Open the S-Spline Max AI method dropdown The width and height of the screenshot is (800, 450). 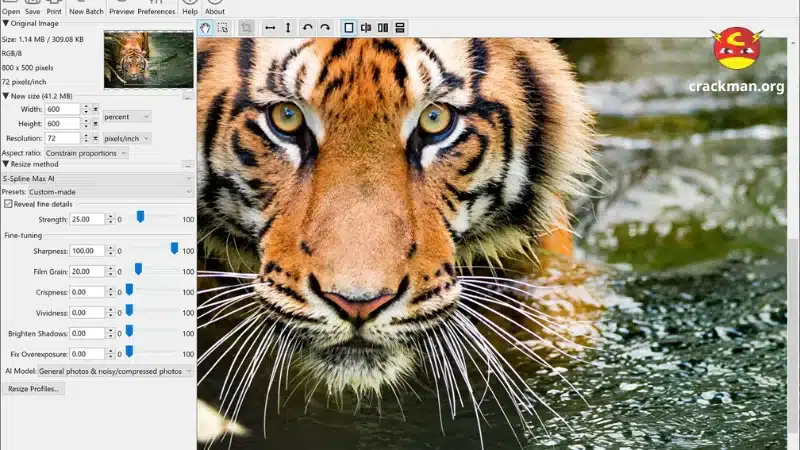point(97,179)
